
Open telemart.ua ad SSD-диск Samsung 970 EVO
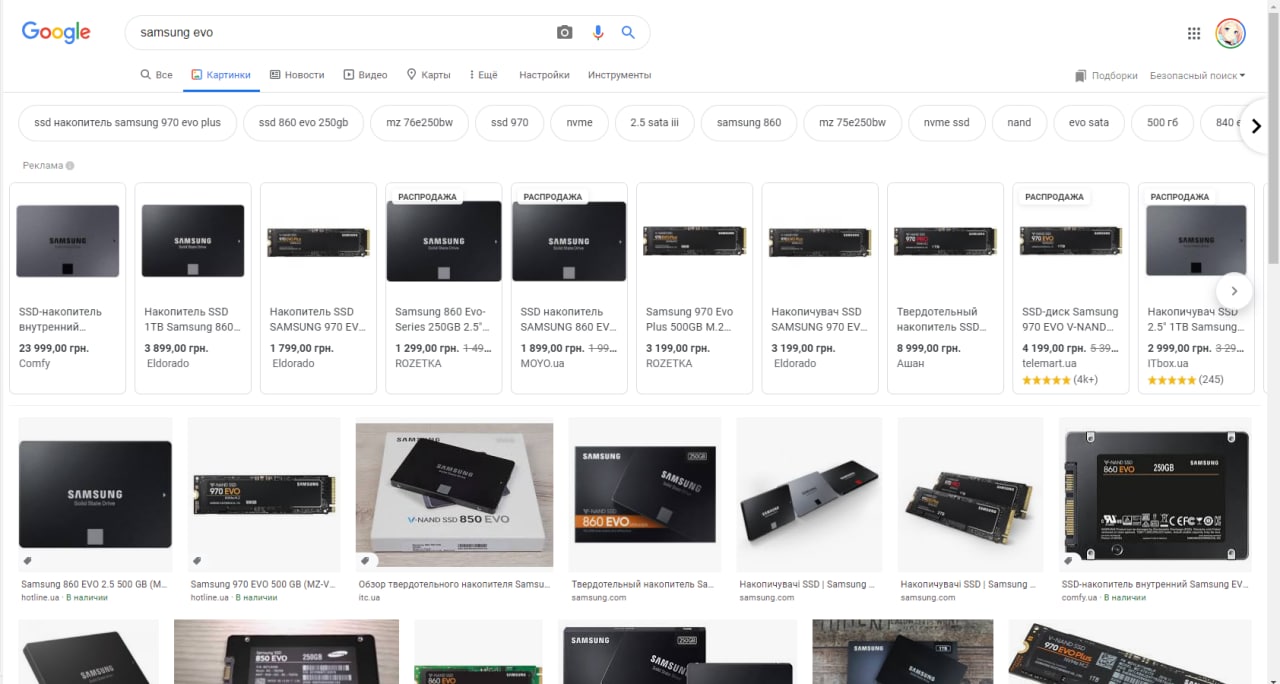[x=1071, y=288]
